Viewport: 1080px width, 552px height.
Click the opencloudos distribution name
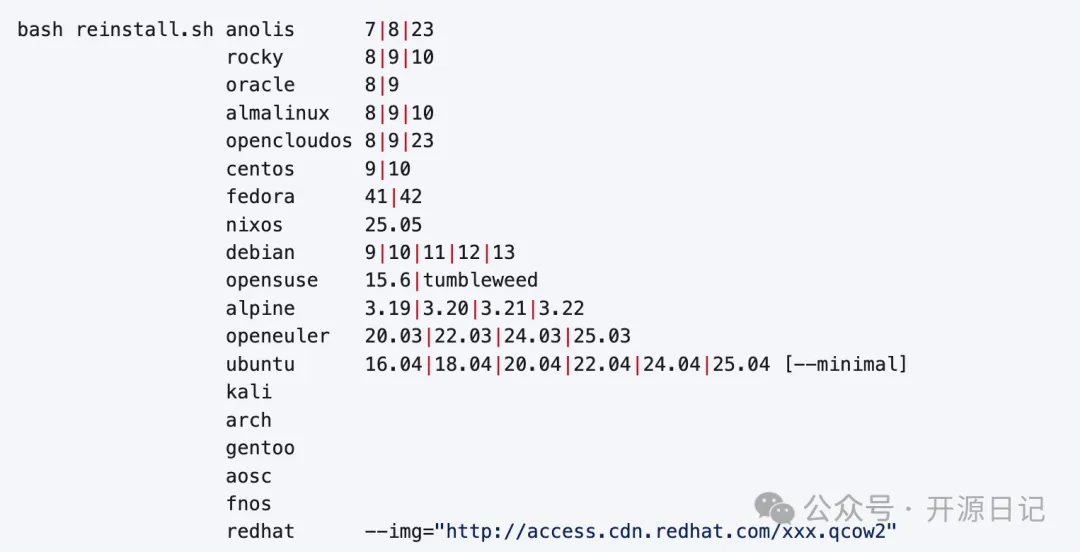pyautogui.click(x=288, y=141)
